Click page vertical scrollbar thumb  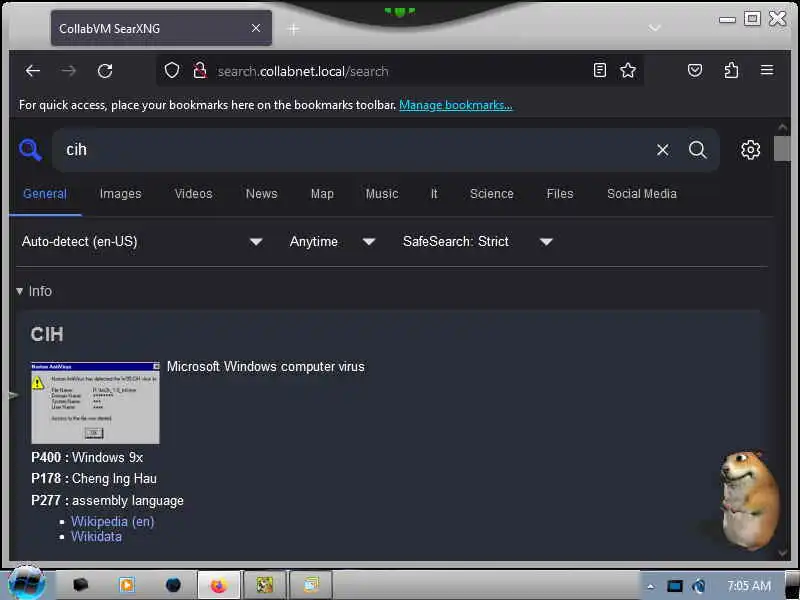coord(782,149)
